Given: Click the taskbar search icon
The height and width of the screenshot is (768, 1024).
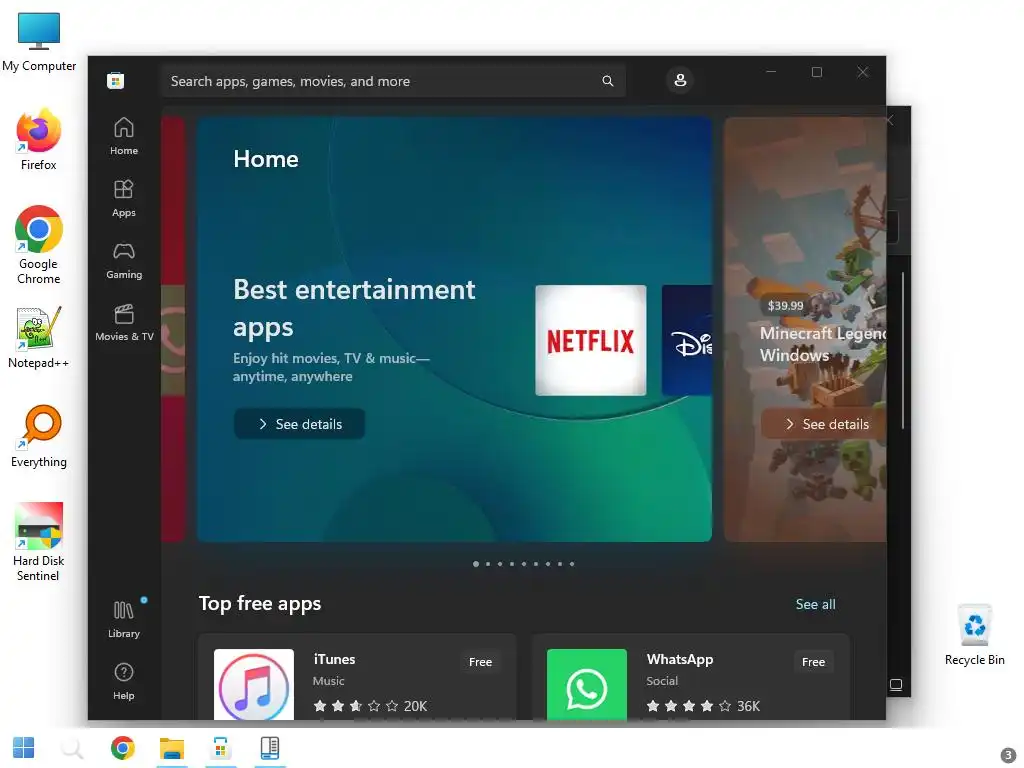Looking at the screenshot, I should point(72,748).
